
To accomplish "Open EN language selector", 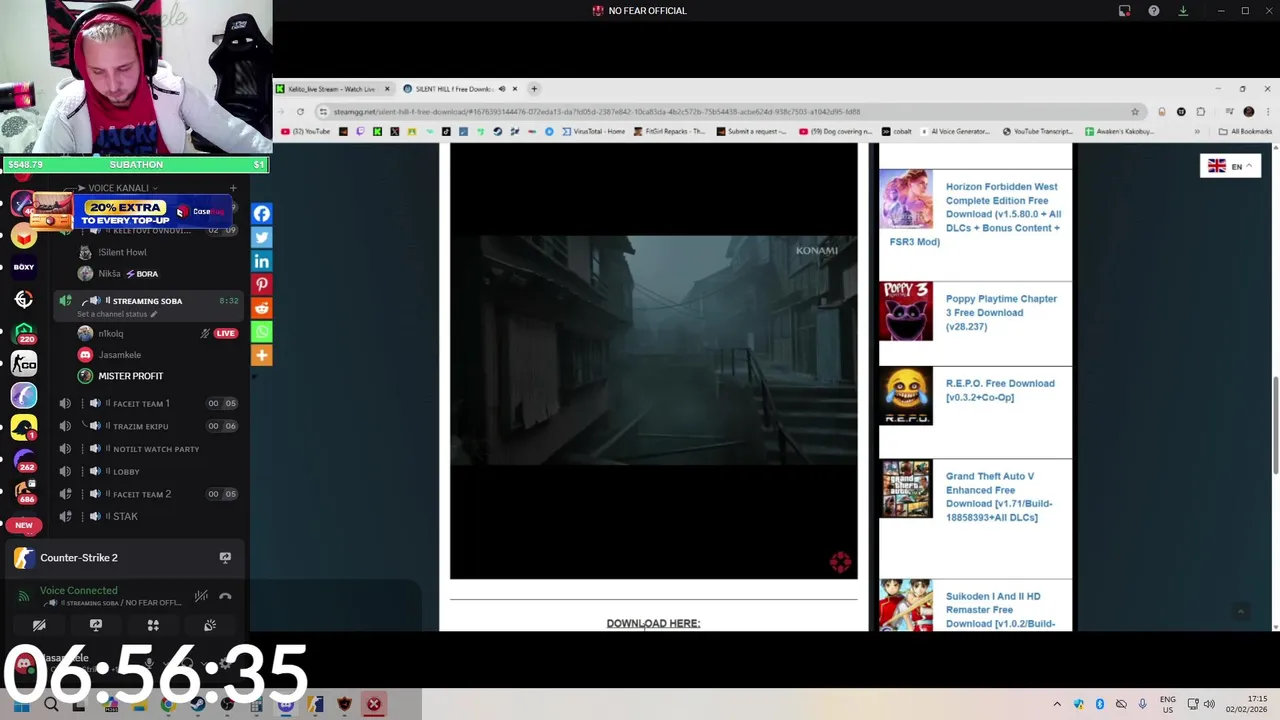I will coord(1230,166).
